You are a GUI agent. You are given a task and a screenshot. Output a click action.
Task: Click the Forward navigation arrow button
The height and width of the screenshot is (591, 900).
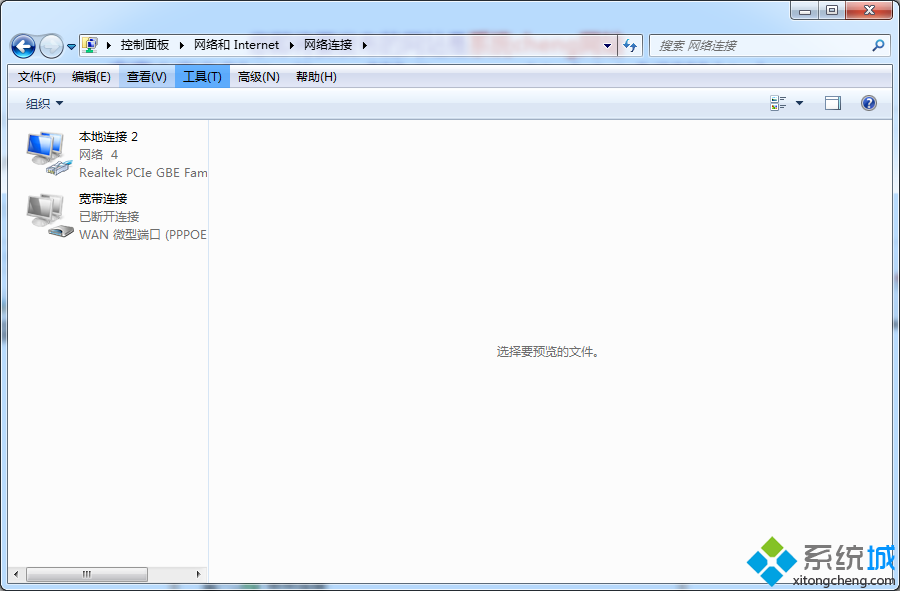click(50, 46)
